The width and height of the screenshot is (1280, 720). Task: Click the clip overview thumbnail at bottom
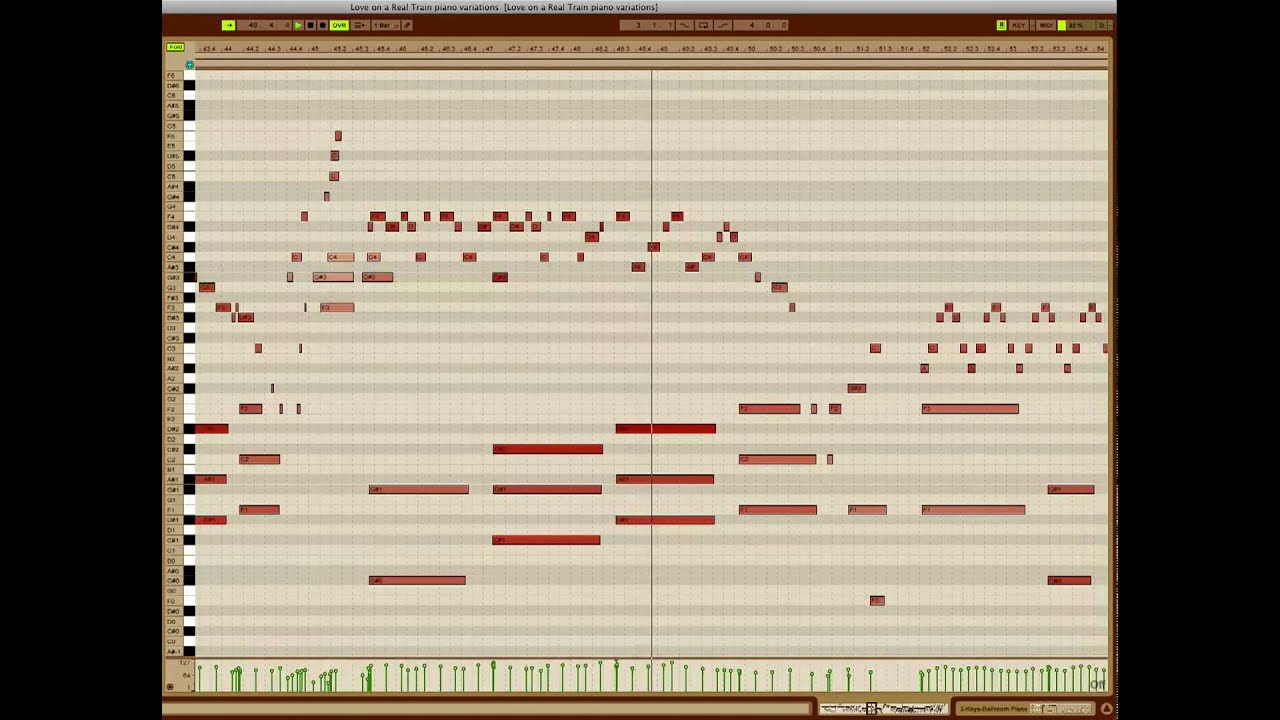point(883,708)
